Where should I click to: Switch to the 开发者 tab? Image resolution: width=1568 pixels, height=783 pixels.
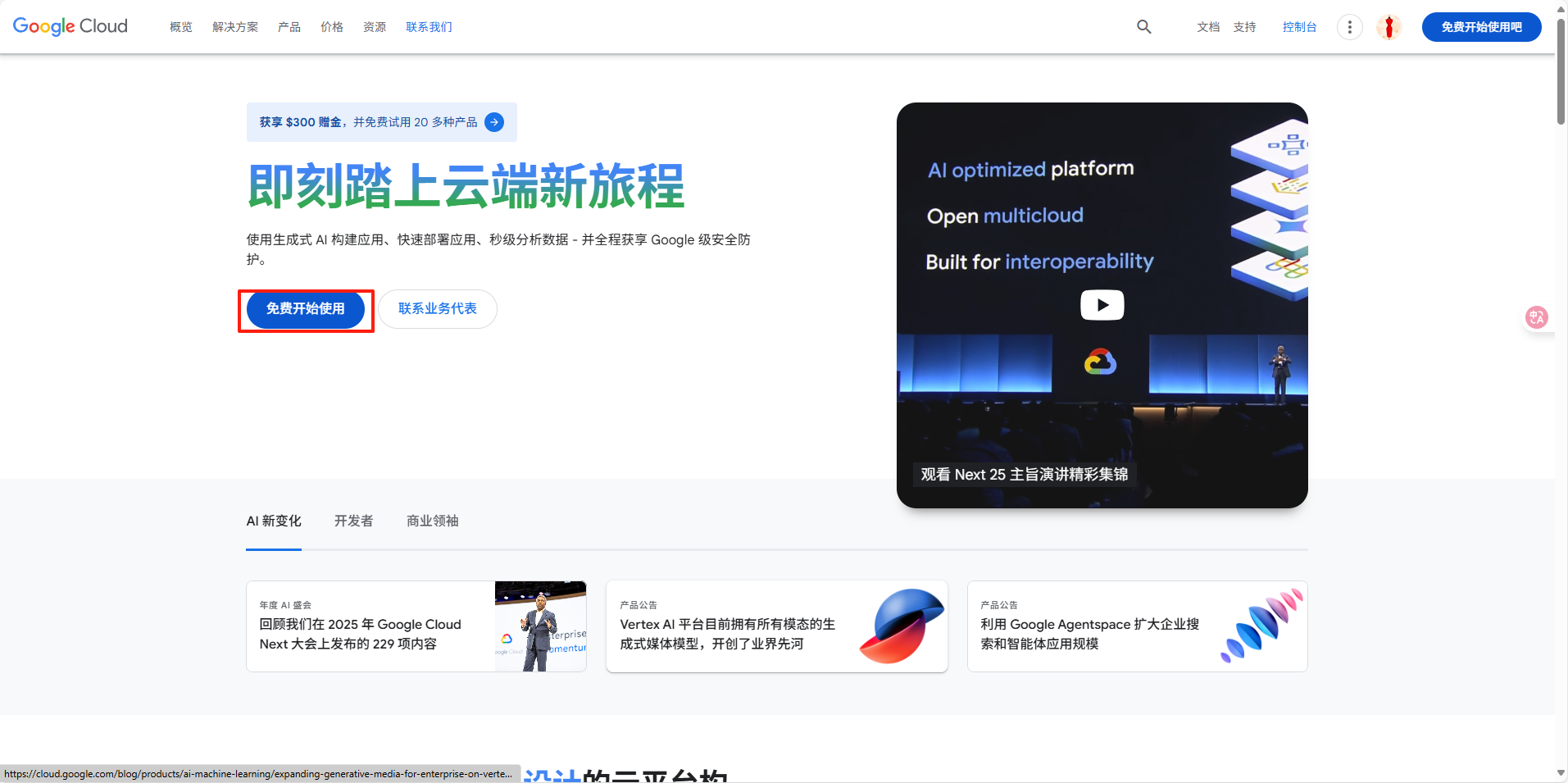coord(354,521)
